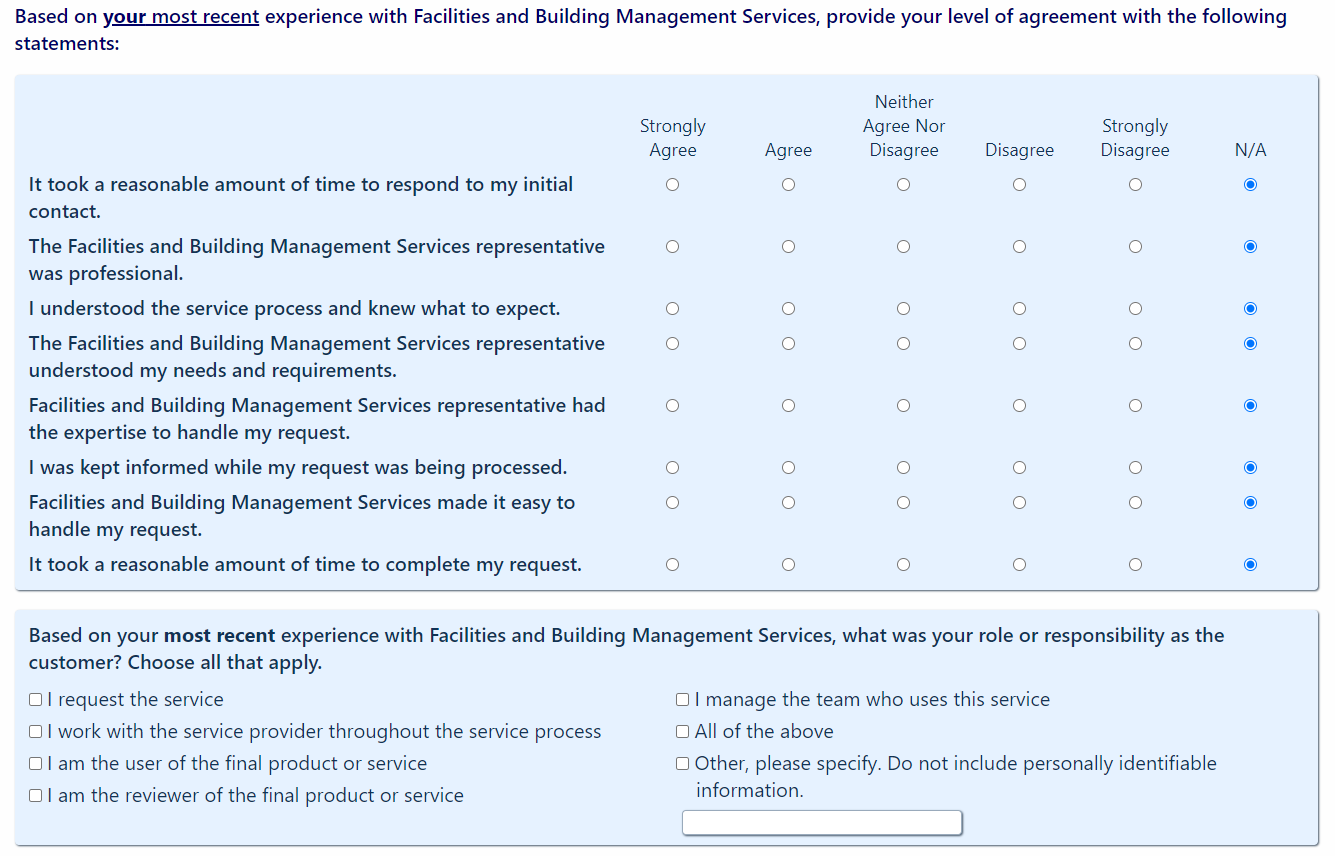Select N/A for time to complete request
The width and height of the screenshot is (1335, 856).
1250,565
